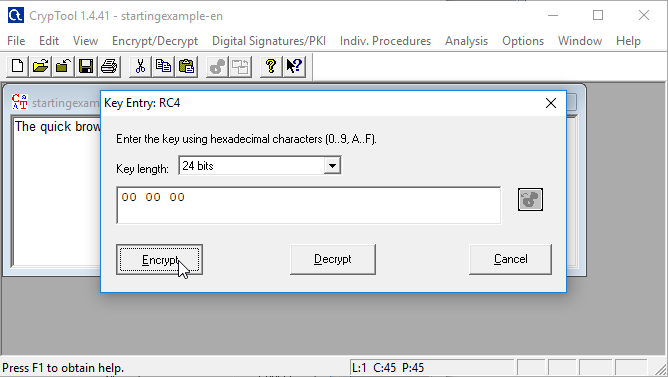
Task: Click the New document toolbar icon
Action: coord(17,66)
